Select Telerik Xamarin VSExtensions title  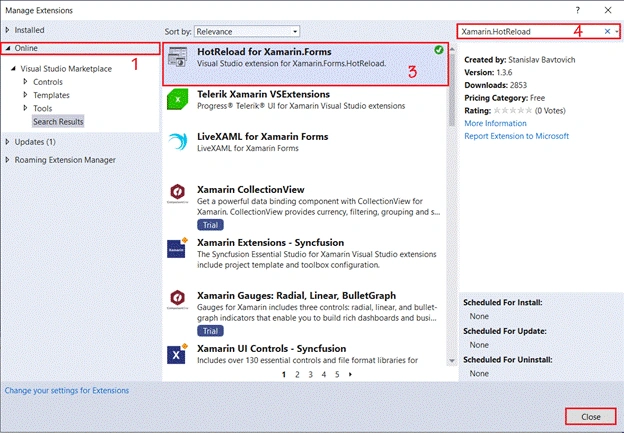tap(263, 94)
